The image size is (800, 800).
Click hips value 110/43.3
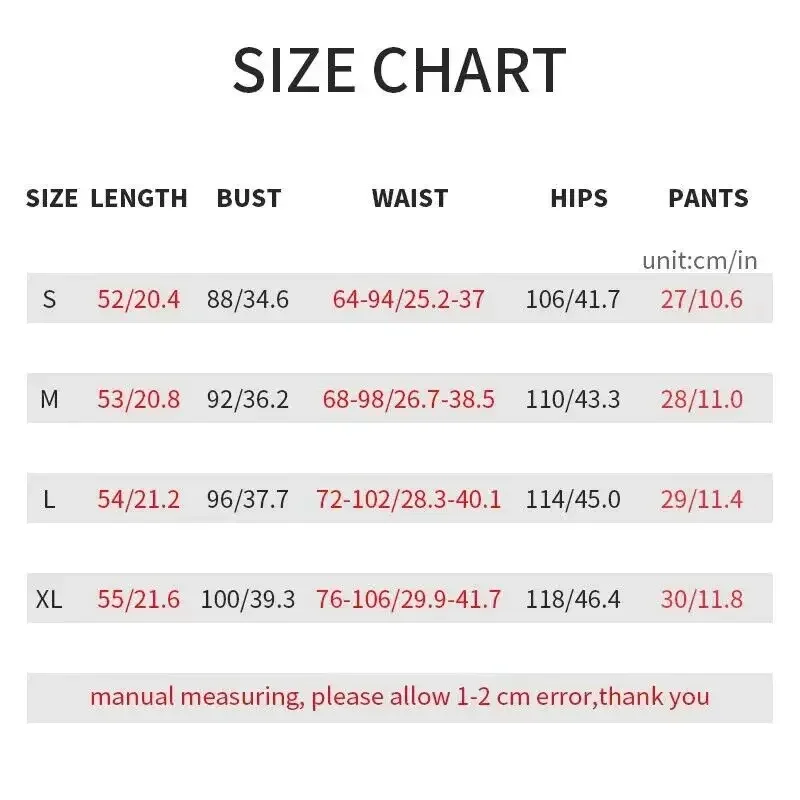coord(573,399)
